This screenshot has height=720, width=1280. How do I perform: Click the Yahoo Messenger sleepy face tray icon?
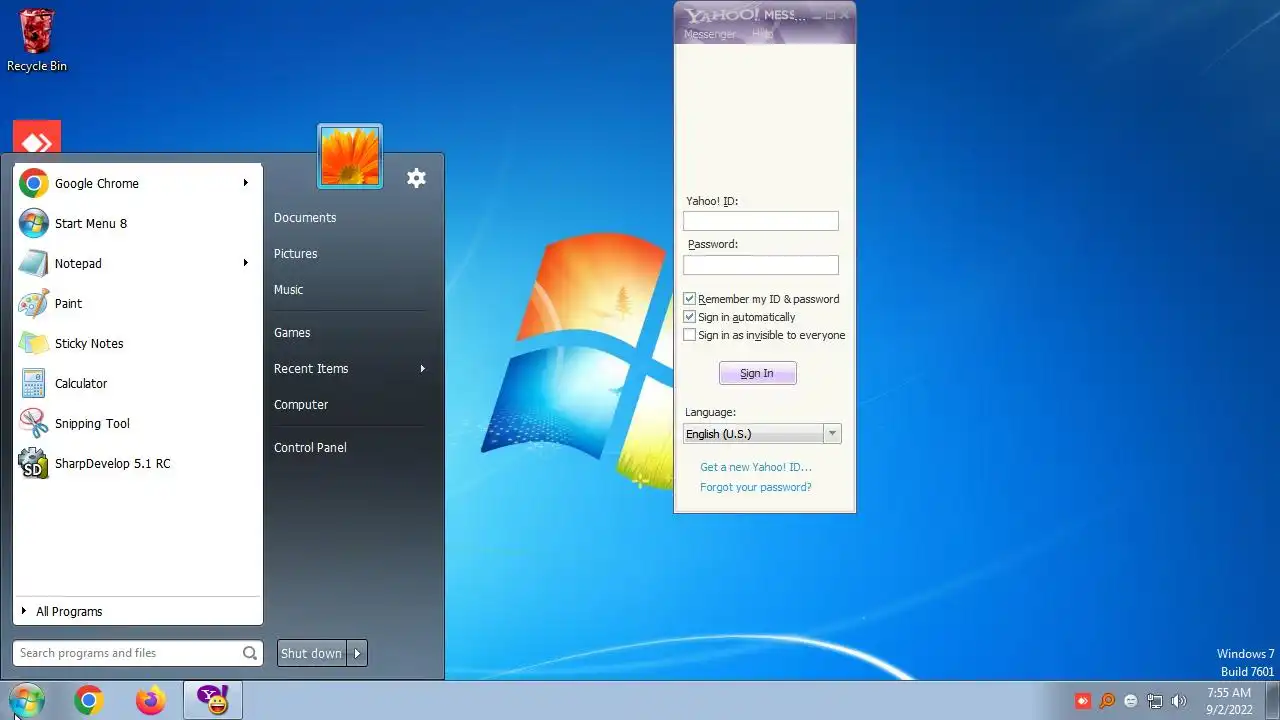[x=1131, y=701]
